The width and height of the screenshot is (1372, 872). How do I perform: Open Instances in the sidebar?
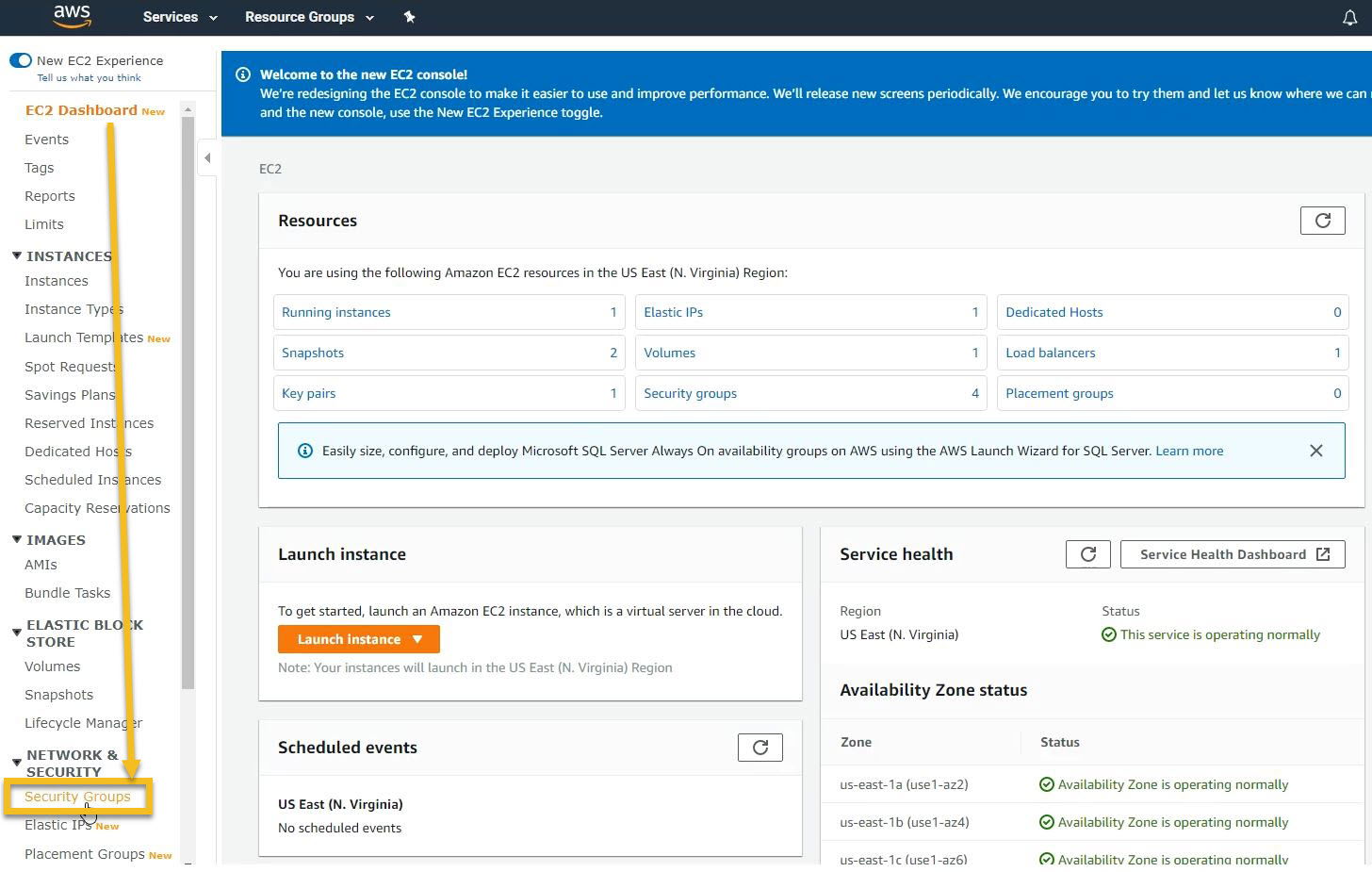point(56,281)
